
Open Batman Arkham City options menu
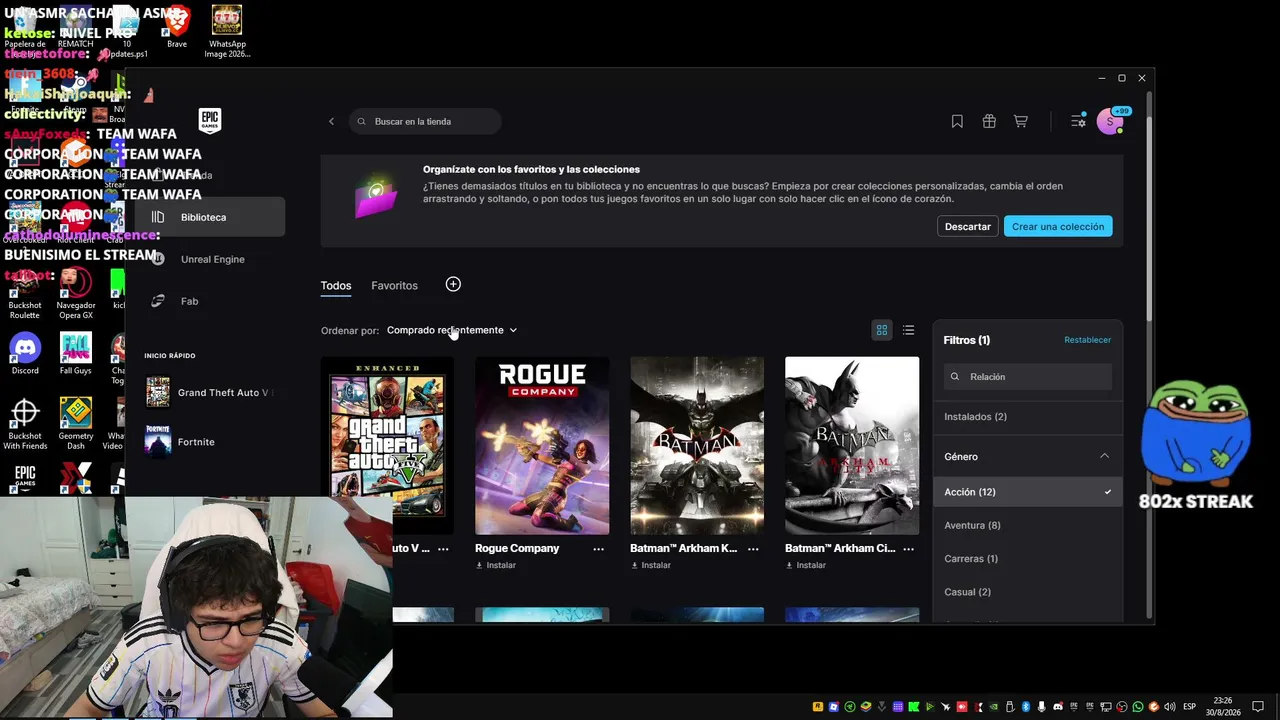pos(908,549)
